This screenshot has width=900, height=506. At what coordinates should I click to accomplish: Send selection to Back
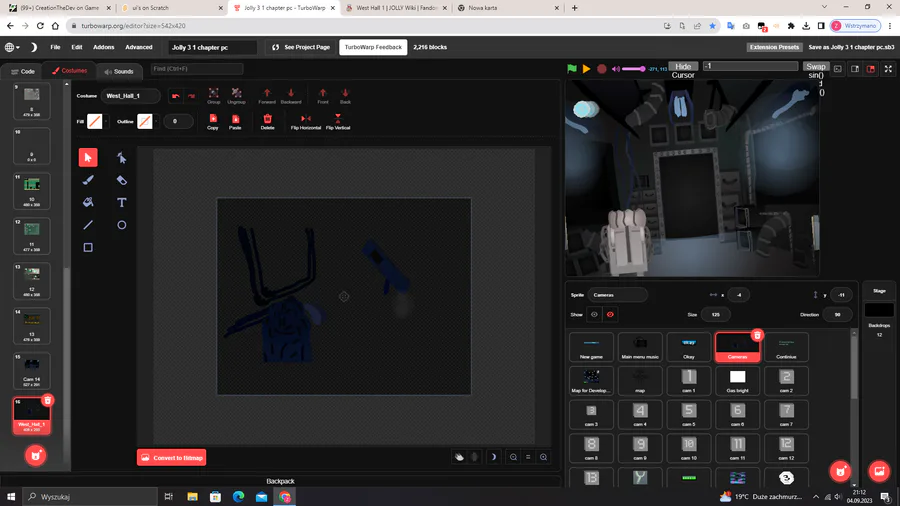click(345, 96)
